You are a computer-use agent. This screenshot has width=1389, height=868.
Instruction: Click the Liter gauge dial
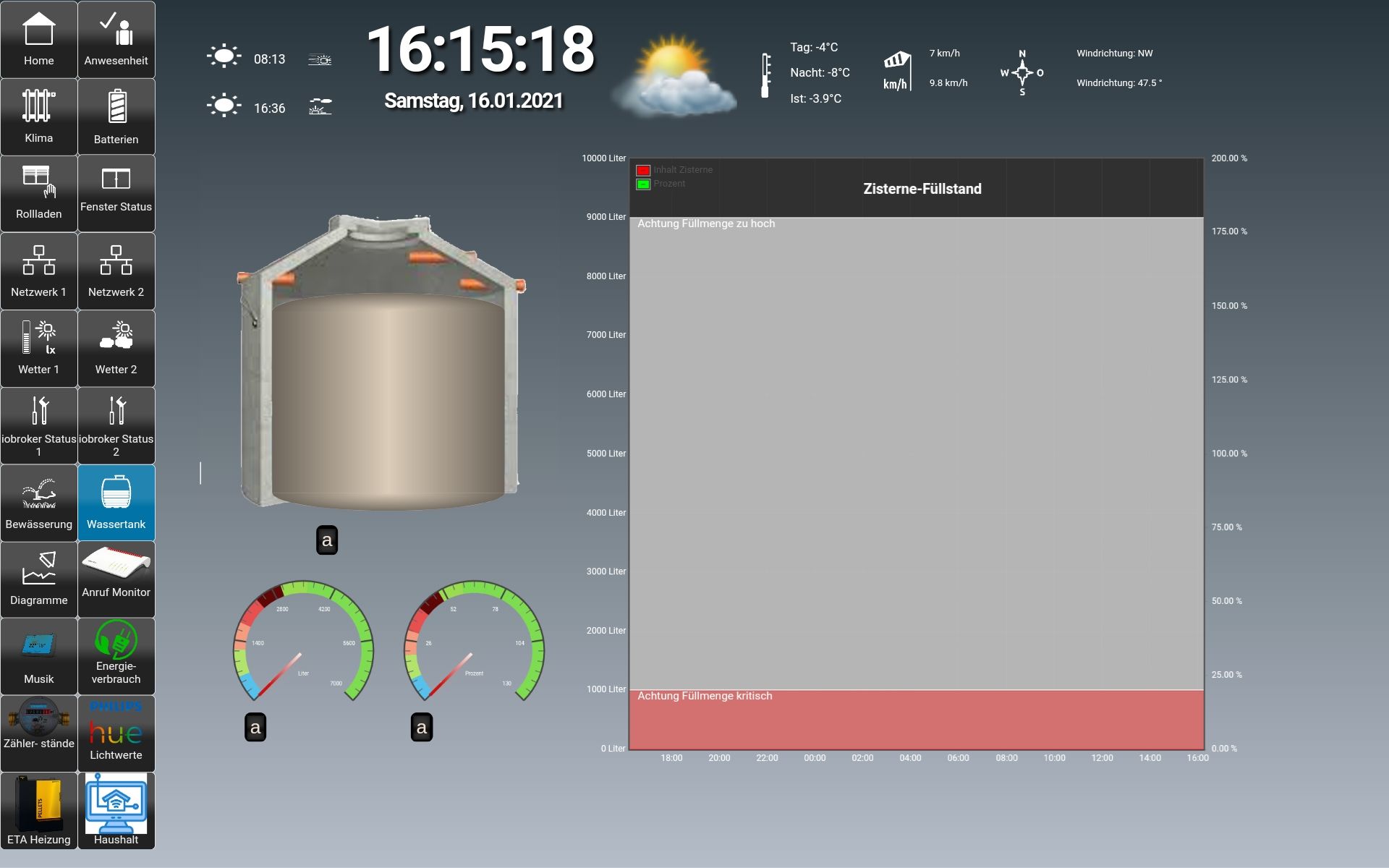[x=303, y=644]
